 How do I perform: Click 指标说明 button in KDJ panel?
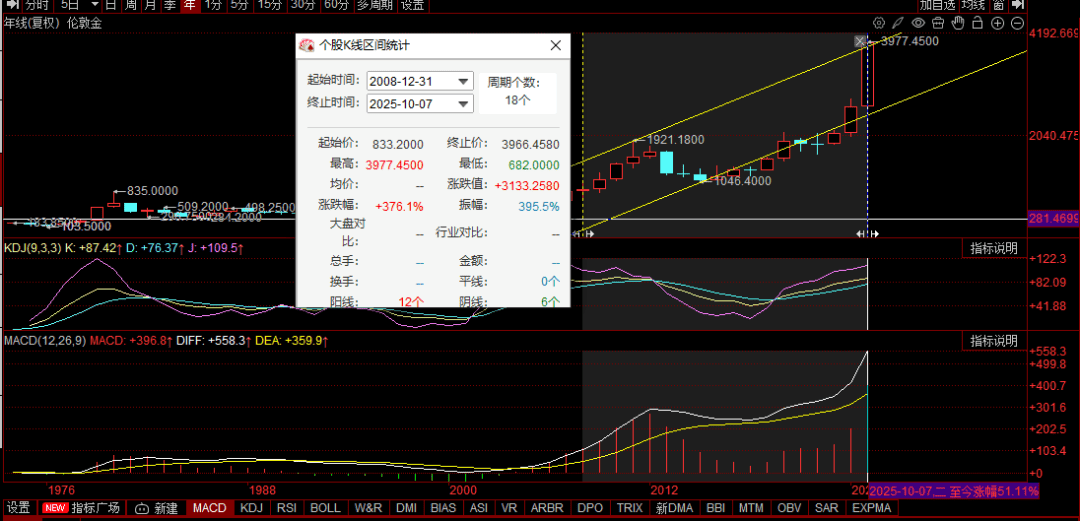[994, 248]
